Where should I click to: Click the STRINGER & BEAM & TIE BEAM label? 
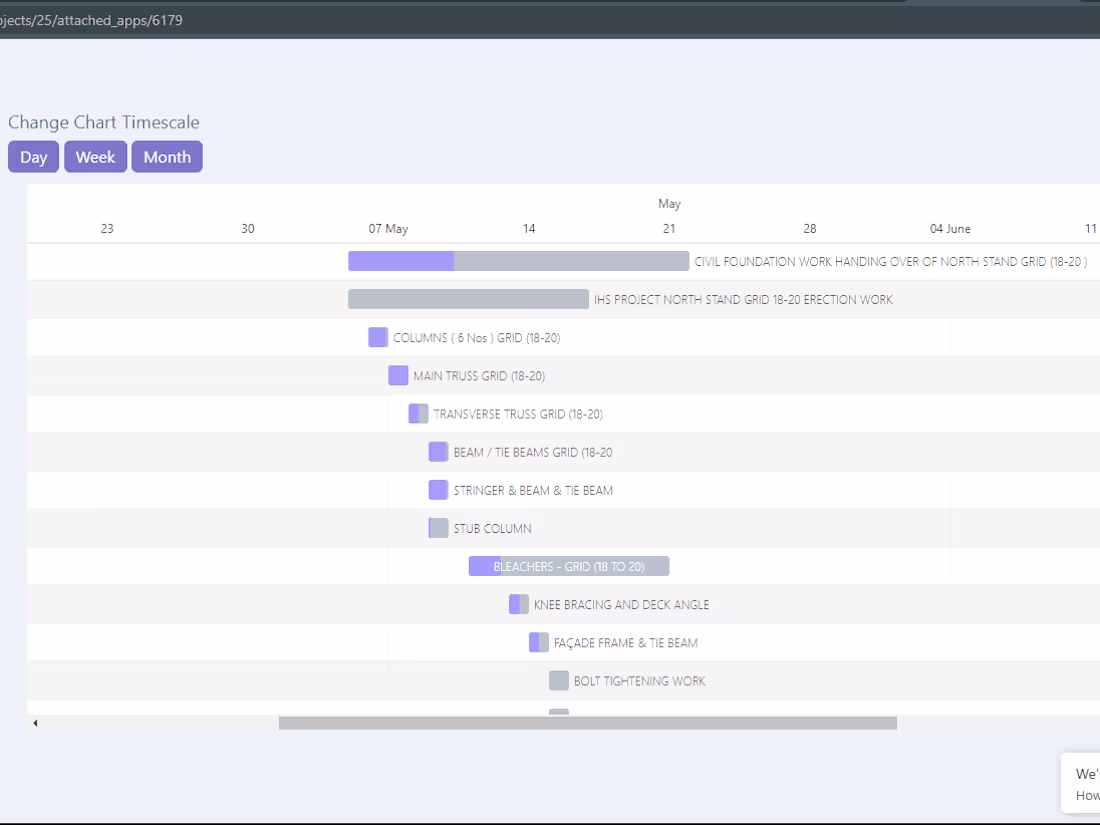click(534, 490)
